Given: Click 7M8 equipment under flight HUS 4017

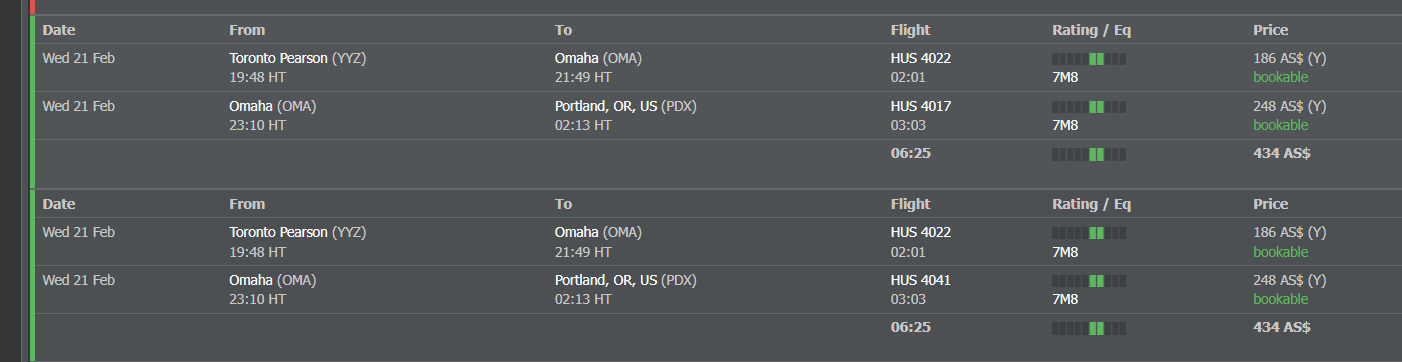Looking at the screenshot, I should click(x=1065, y=125).
